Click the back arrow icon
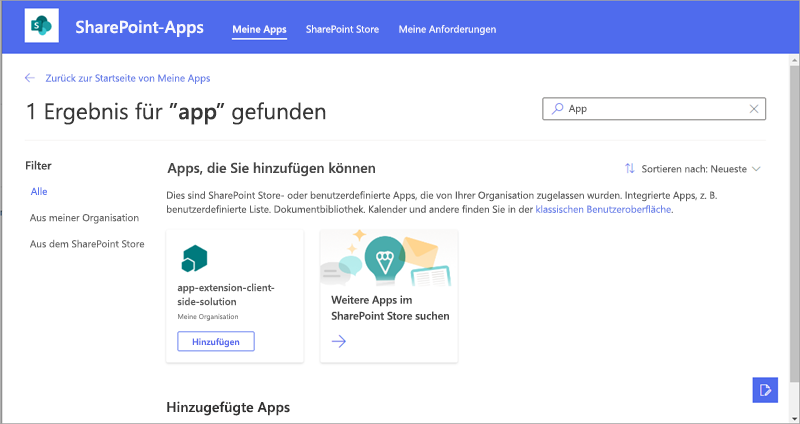The width and height of the screenshot is (800, 424). click(30, 78)
